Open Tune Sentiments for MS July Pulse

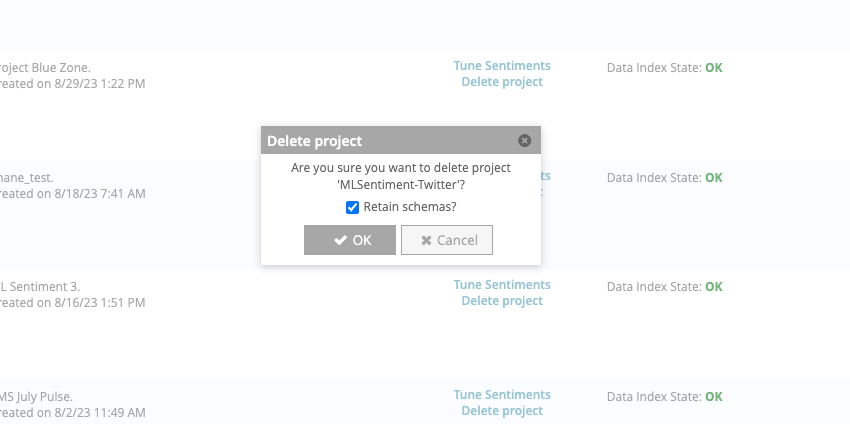point(502,395)
